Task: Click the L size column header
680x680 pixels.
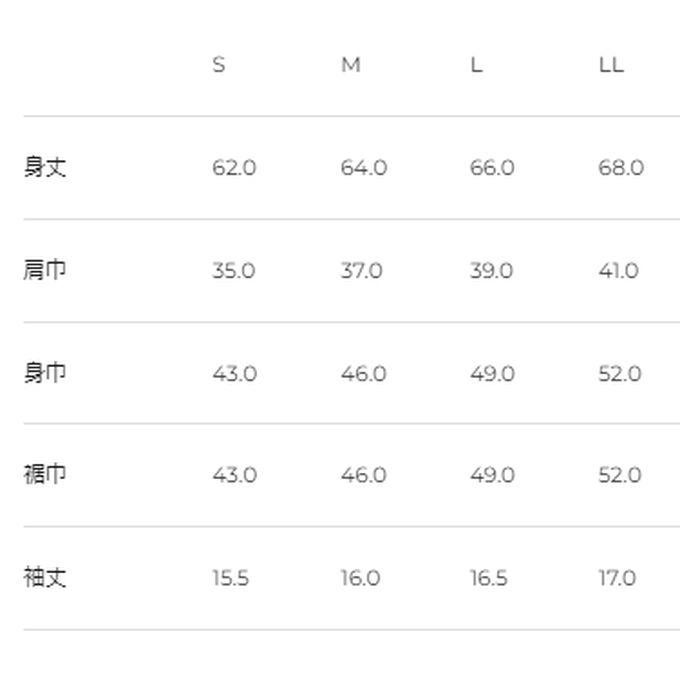Action: (476, 65)
